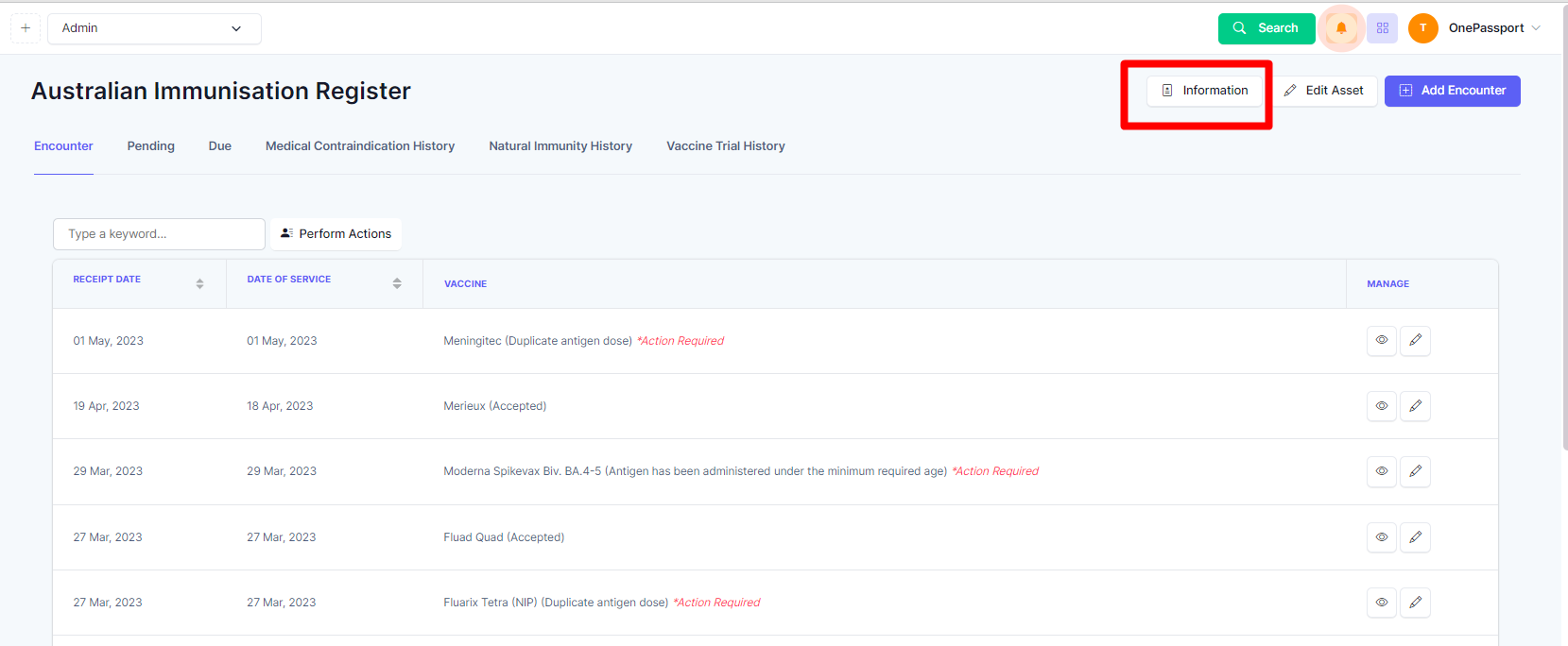Viewport: 1568px width, 646px height.
Task: View the Fluarix Tetra encounter eye icon
Action: point(1382,603)
